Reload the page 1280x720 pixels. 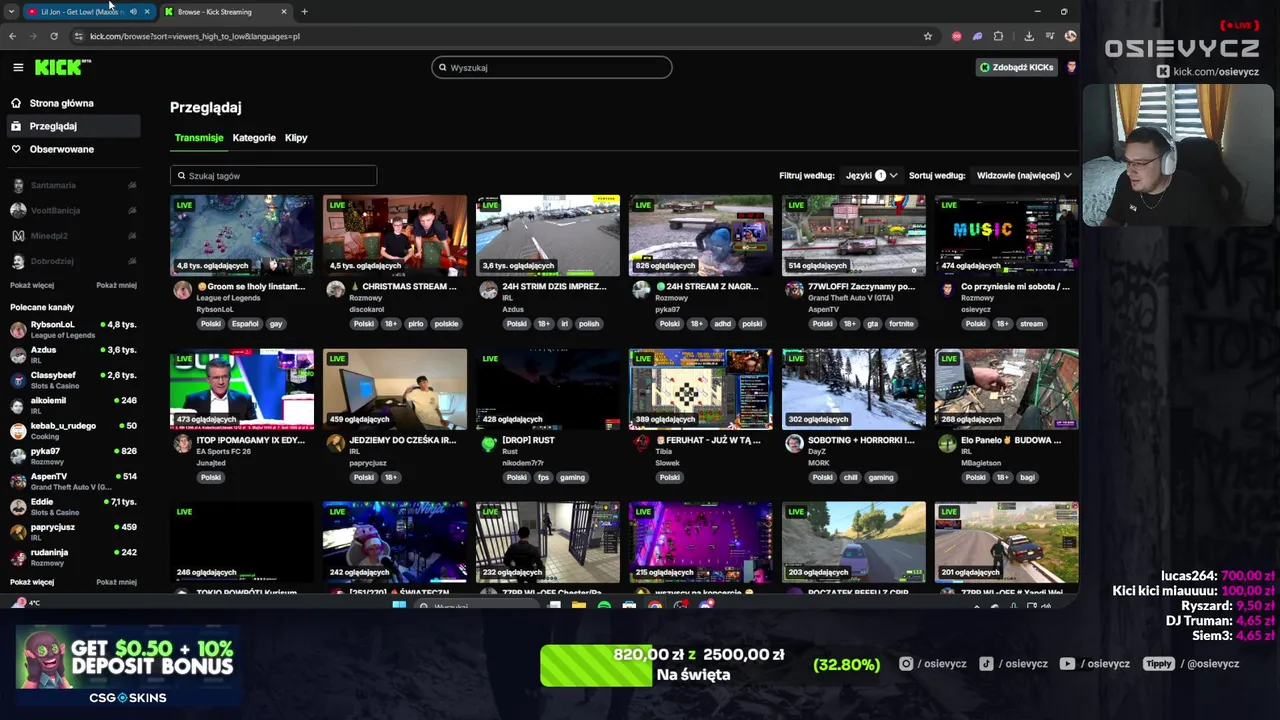(x=54, y=36)
